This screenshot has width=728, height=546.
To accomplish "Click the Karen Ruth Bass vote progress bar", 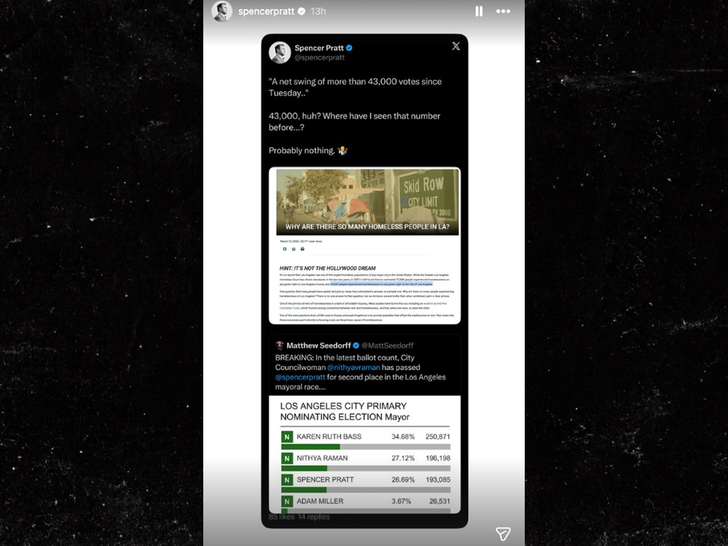I will point(365,447).
